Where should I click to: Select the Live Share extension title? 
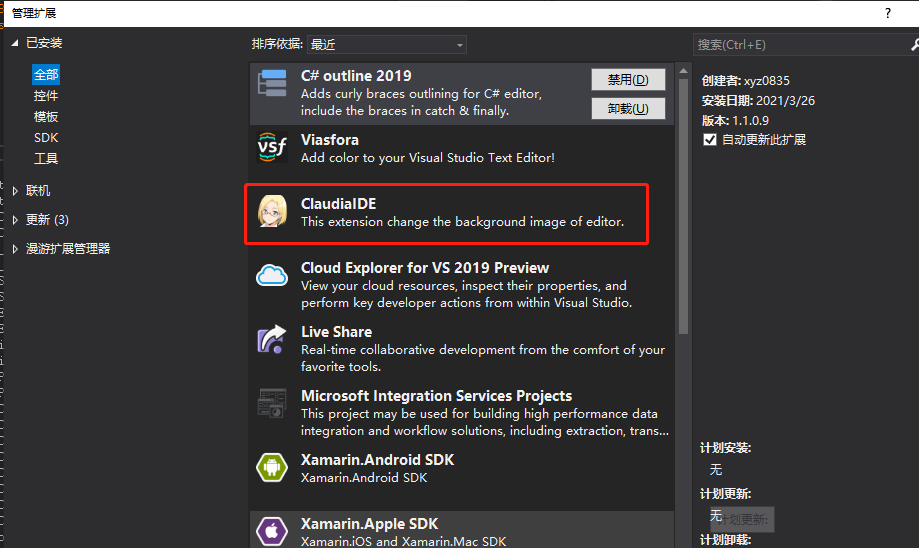[x=336, y=332]
